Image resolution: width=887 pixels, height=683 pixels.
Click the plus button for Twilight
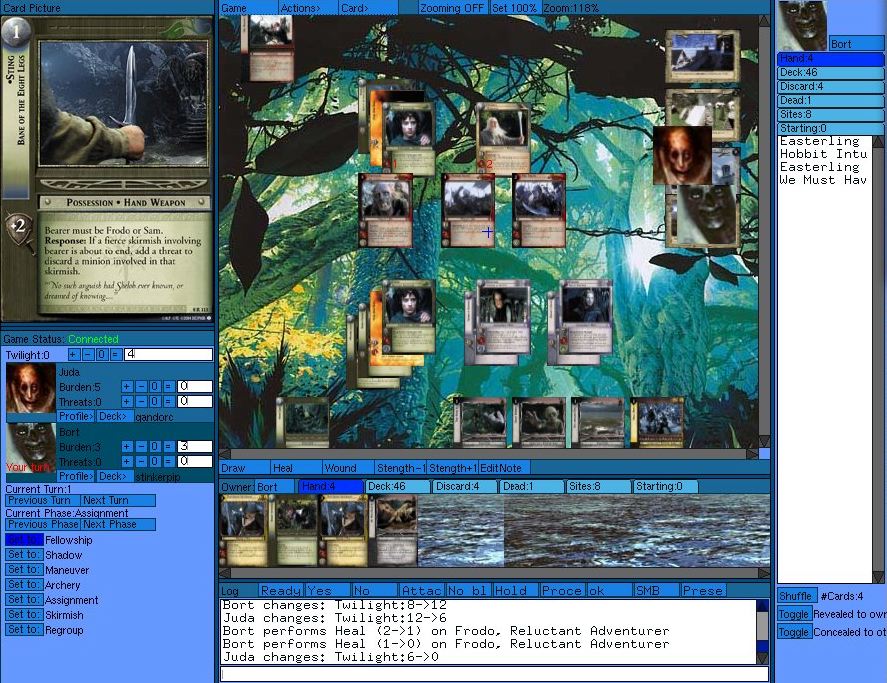(x=74, y=355)
